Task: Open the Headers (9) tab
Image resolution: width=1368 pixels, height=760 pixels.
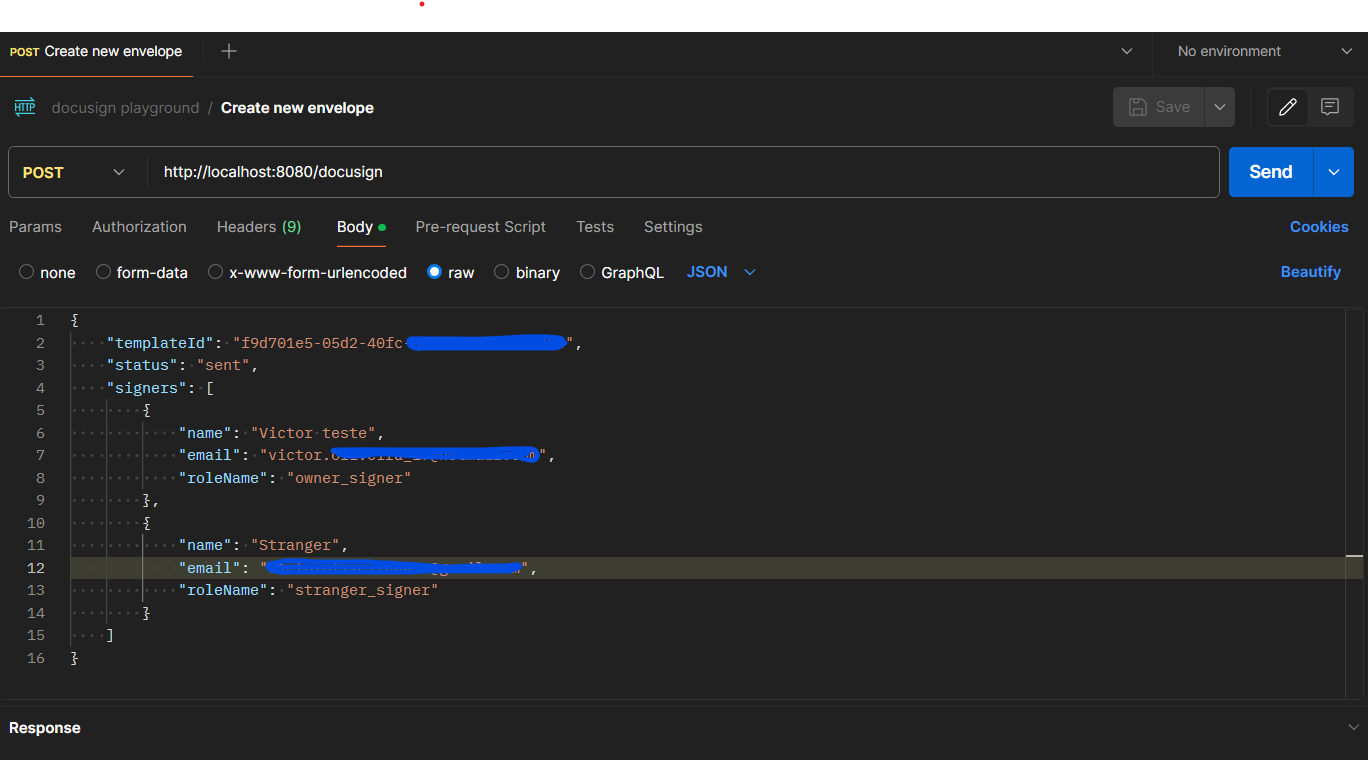Action: (259, 227)
